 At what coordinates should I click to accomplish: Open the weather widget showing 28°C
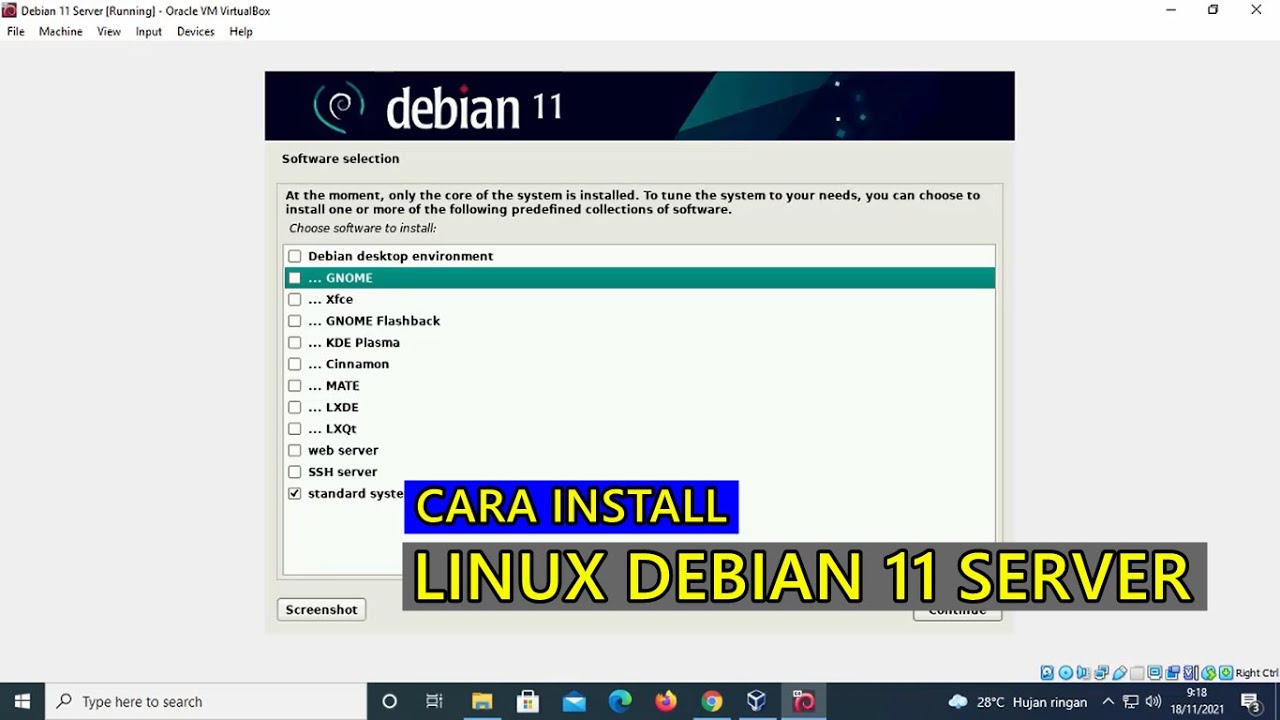point(1017,701)
